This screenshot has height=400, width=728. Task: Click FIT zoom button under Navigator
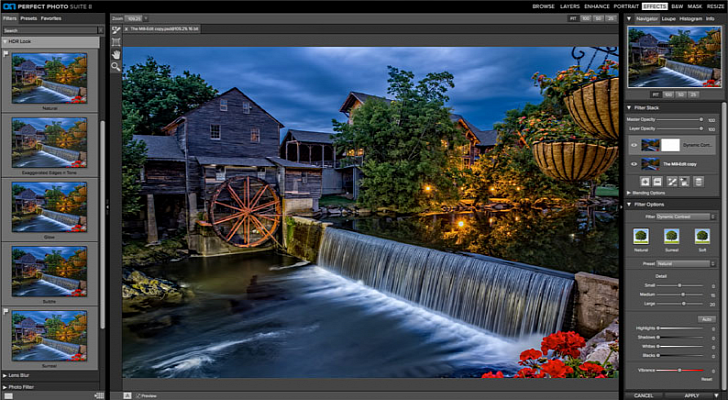coord(656,94)
